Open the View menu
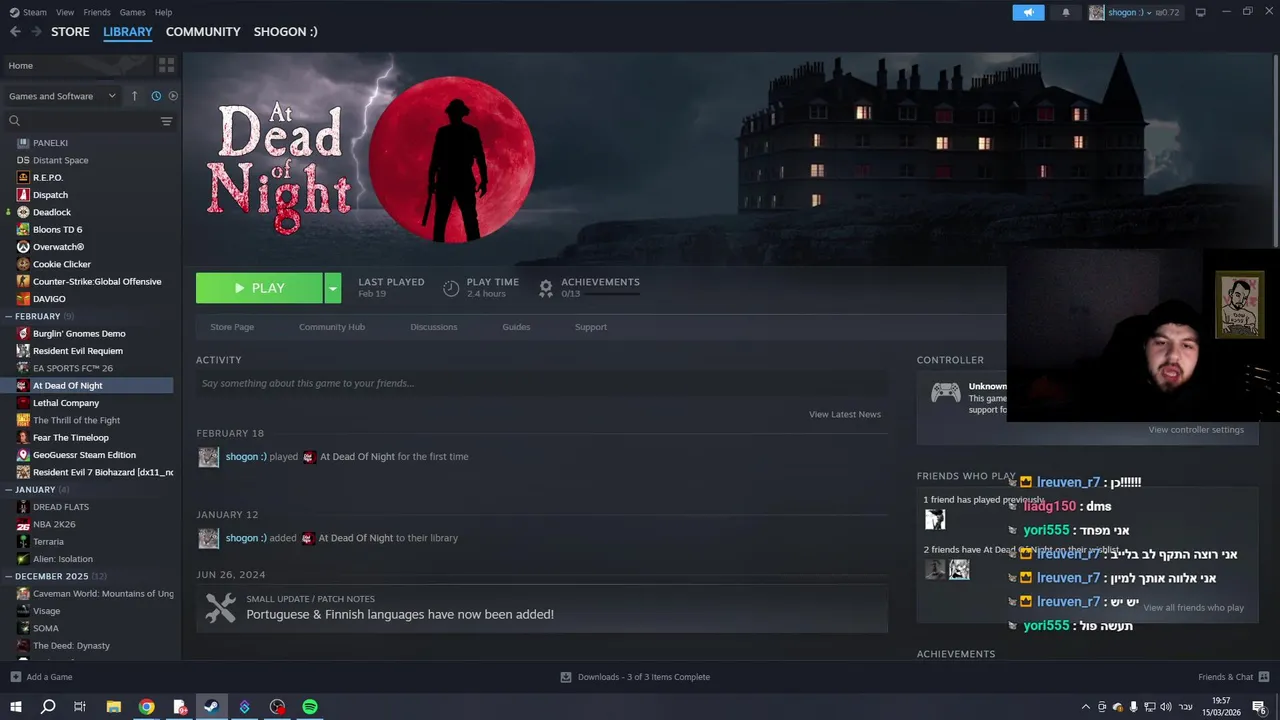Image resolution: width=1280 pixels, height=720 pixels. coord(65,12)
